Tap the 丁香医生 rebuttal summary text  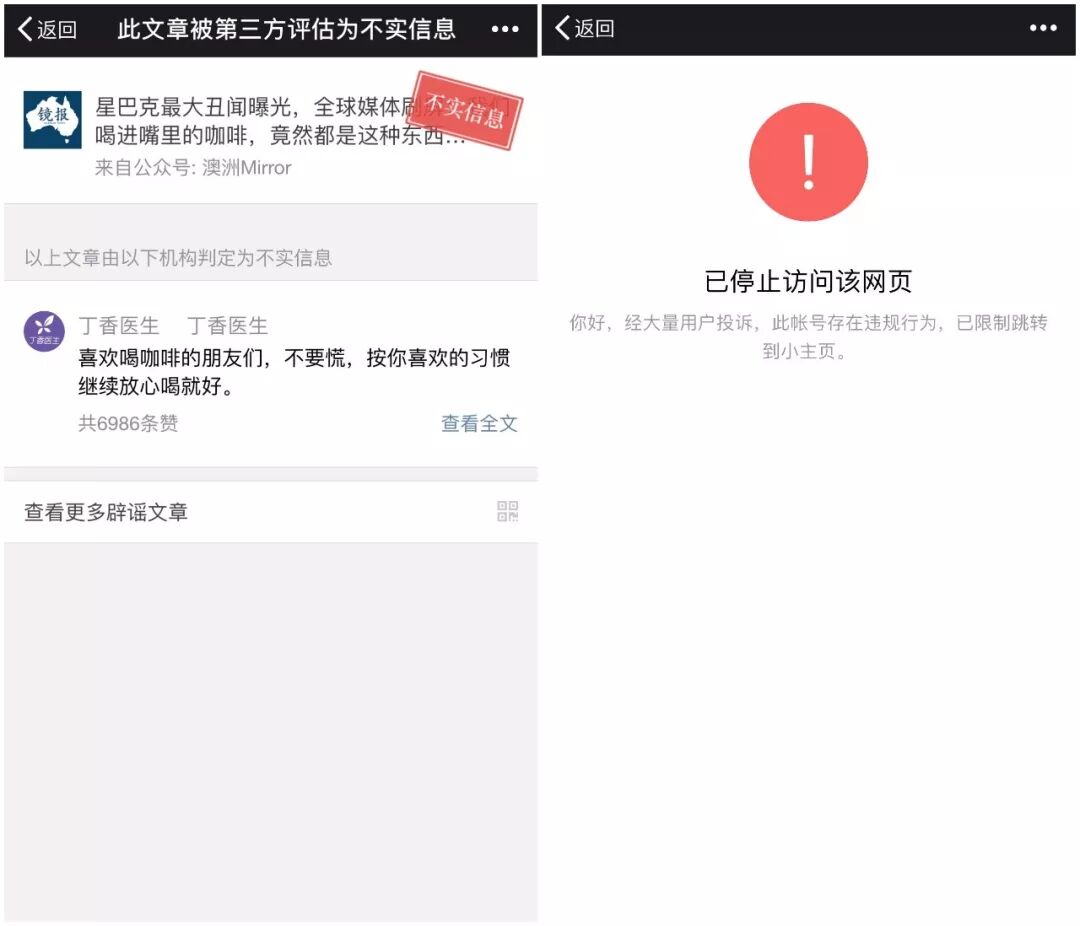coord(294,372)
